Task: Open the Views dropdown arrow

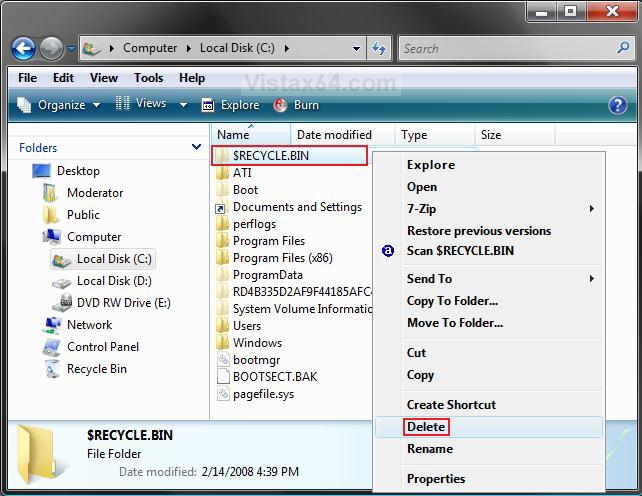Action: (x=184, y=105)
